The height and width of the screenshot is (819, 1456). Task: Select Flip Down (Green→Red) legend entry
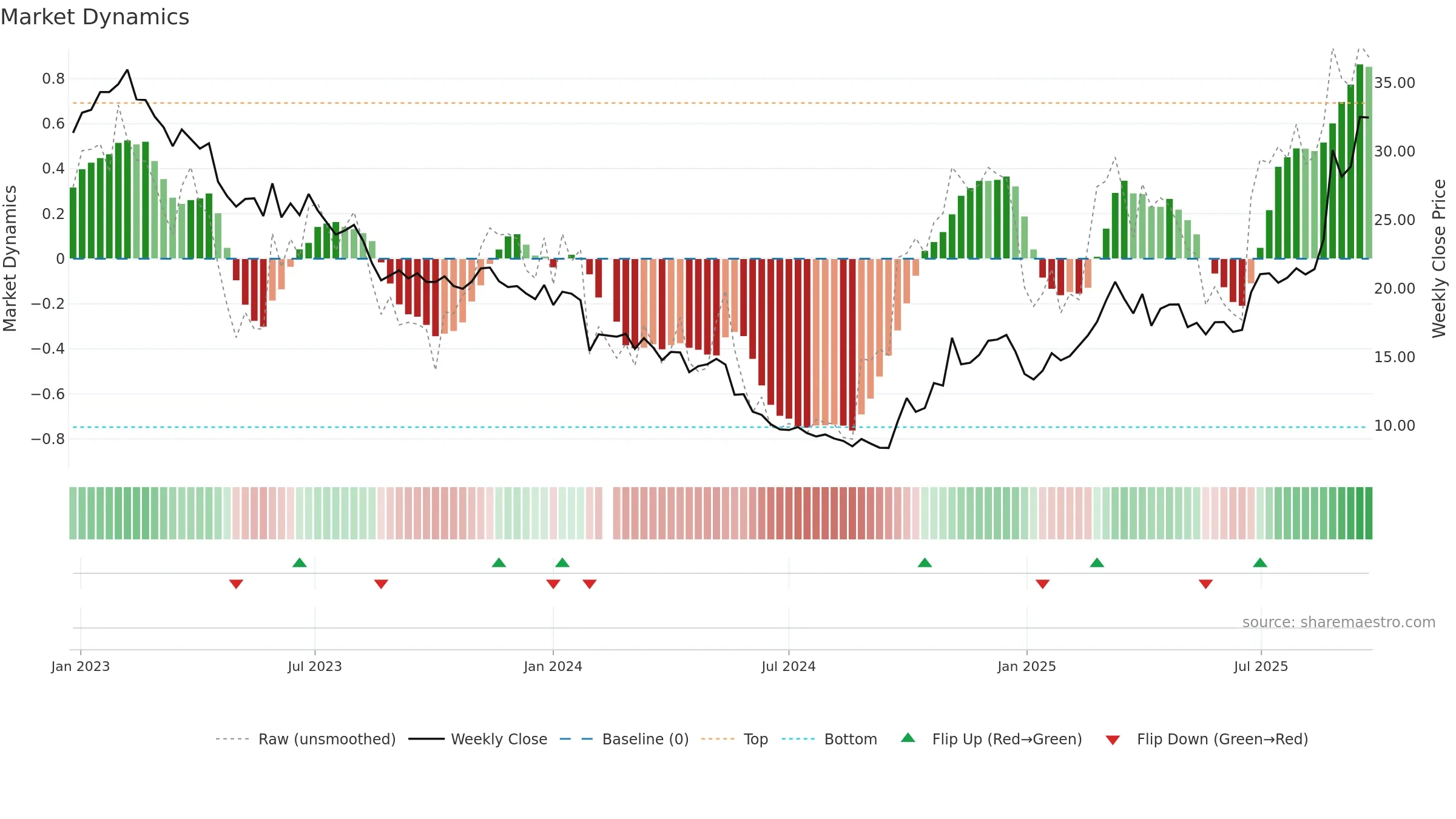click(1207, 739)
